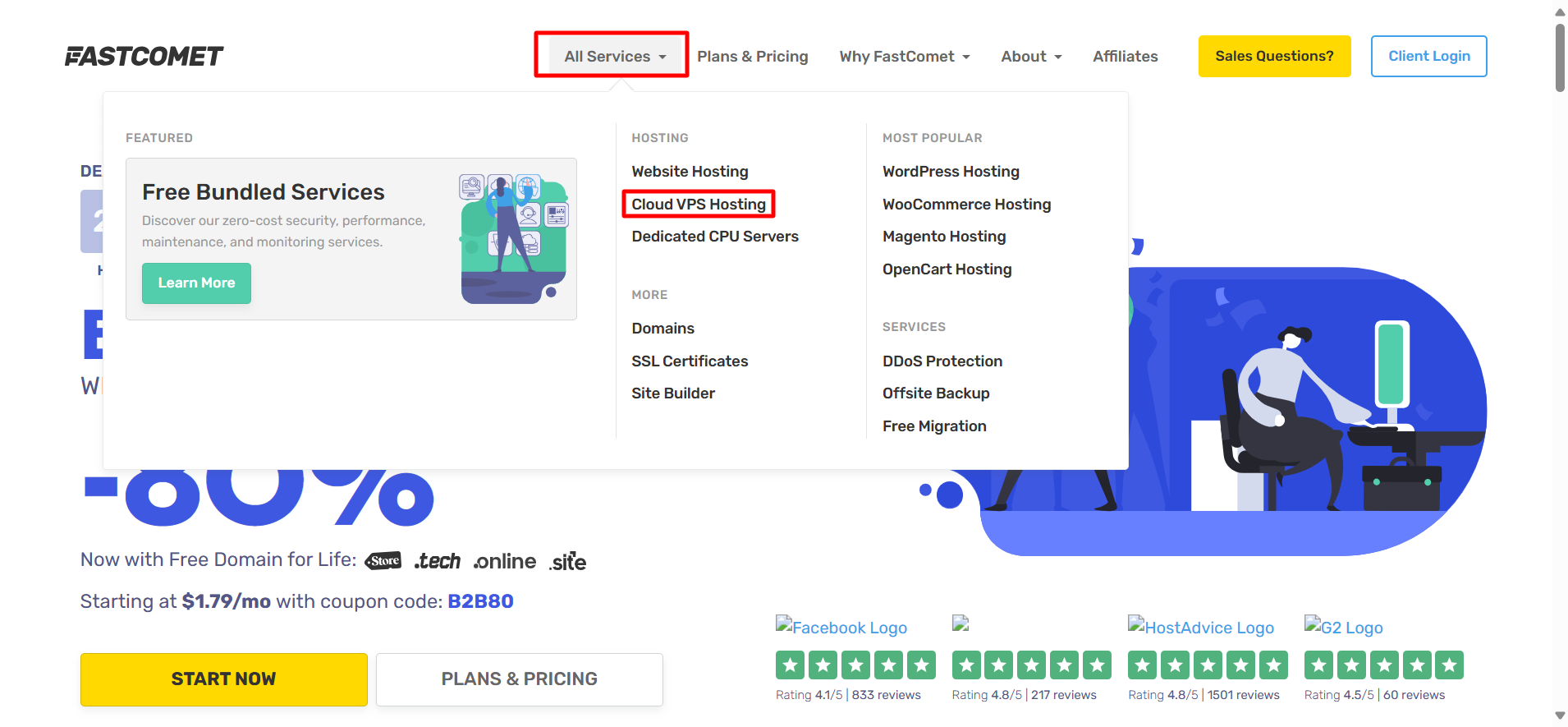The image size is (1568, 727).
Task: Click the Facebook Logo image
Action: click(841, 627)
